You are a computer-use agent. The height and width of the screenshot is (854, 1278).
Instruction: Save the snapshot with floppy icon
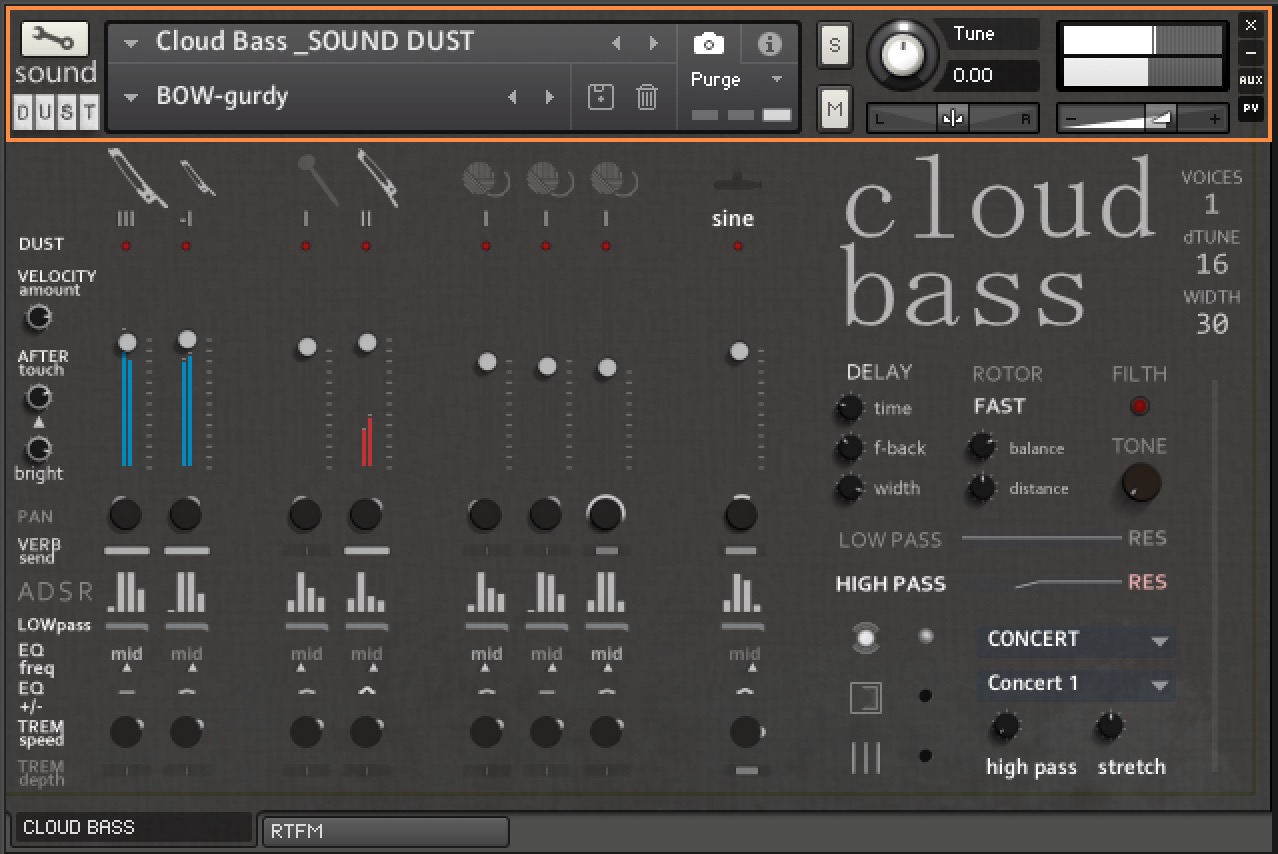[x=600, y=97]
